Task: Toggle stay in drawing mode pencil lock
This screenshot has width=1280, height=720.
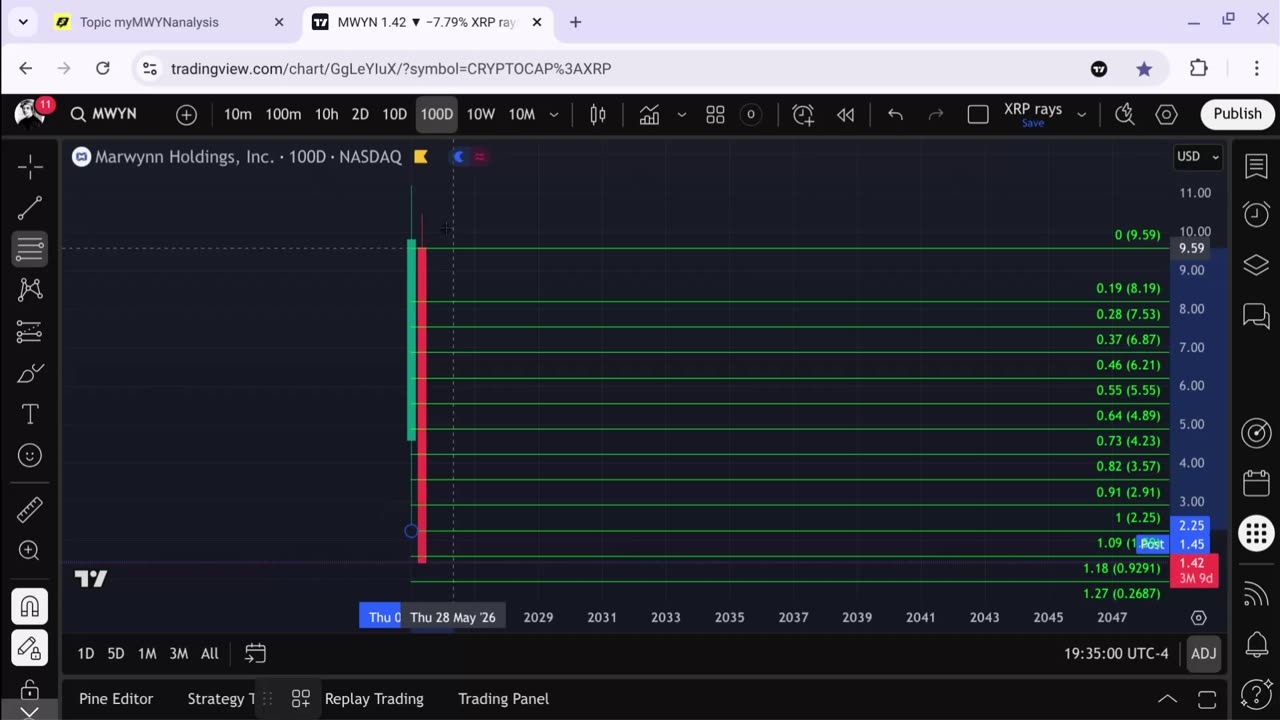Action: (30, 648)
